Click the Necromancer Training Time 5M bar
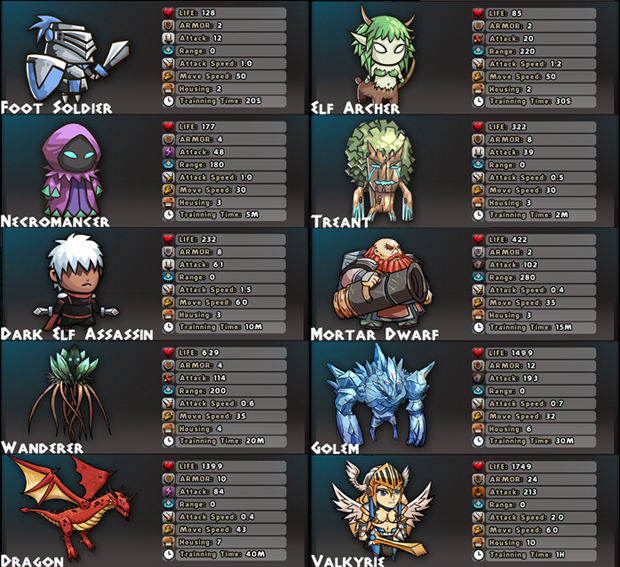Screen dimensions: 620x567 click(231, 215)
